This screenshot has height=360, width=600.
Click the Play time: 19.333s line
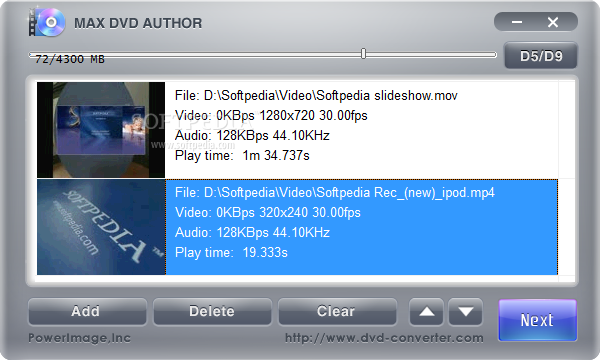click(x=231, y=252)
